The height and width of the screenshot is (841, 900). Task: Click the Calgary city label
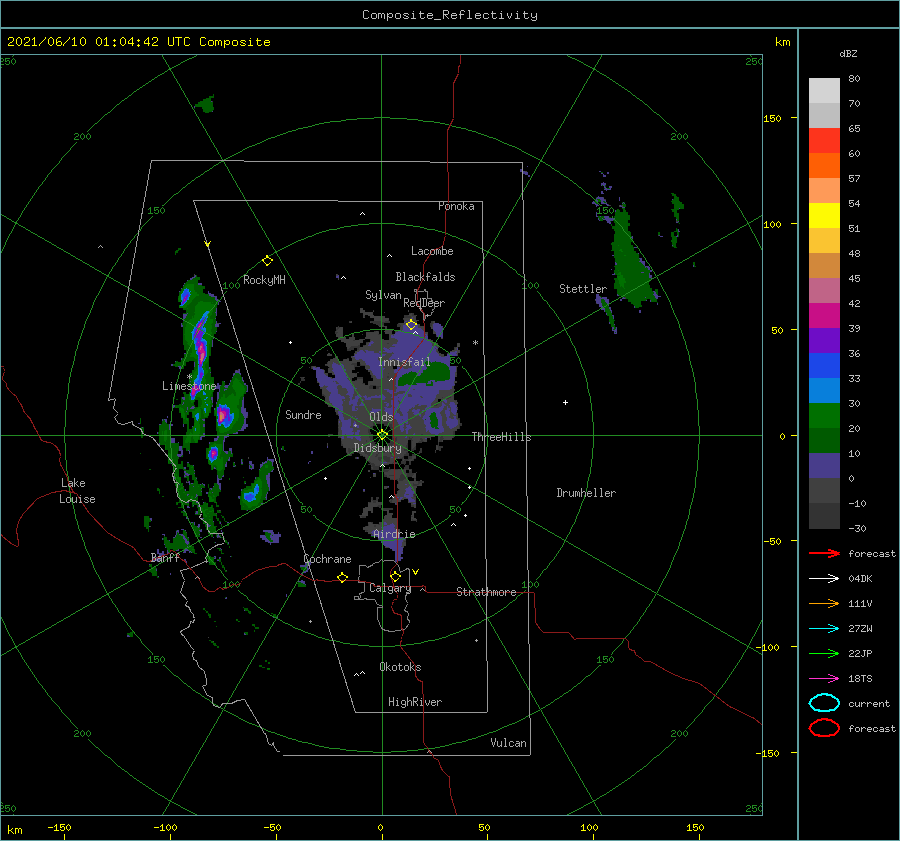click(390, 588)
